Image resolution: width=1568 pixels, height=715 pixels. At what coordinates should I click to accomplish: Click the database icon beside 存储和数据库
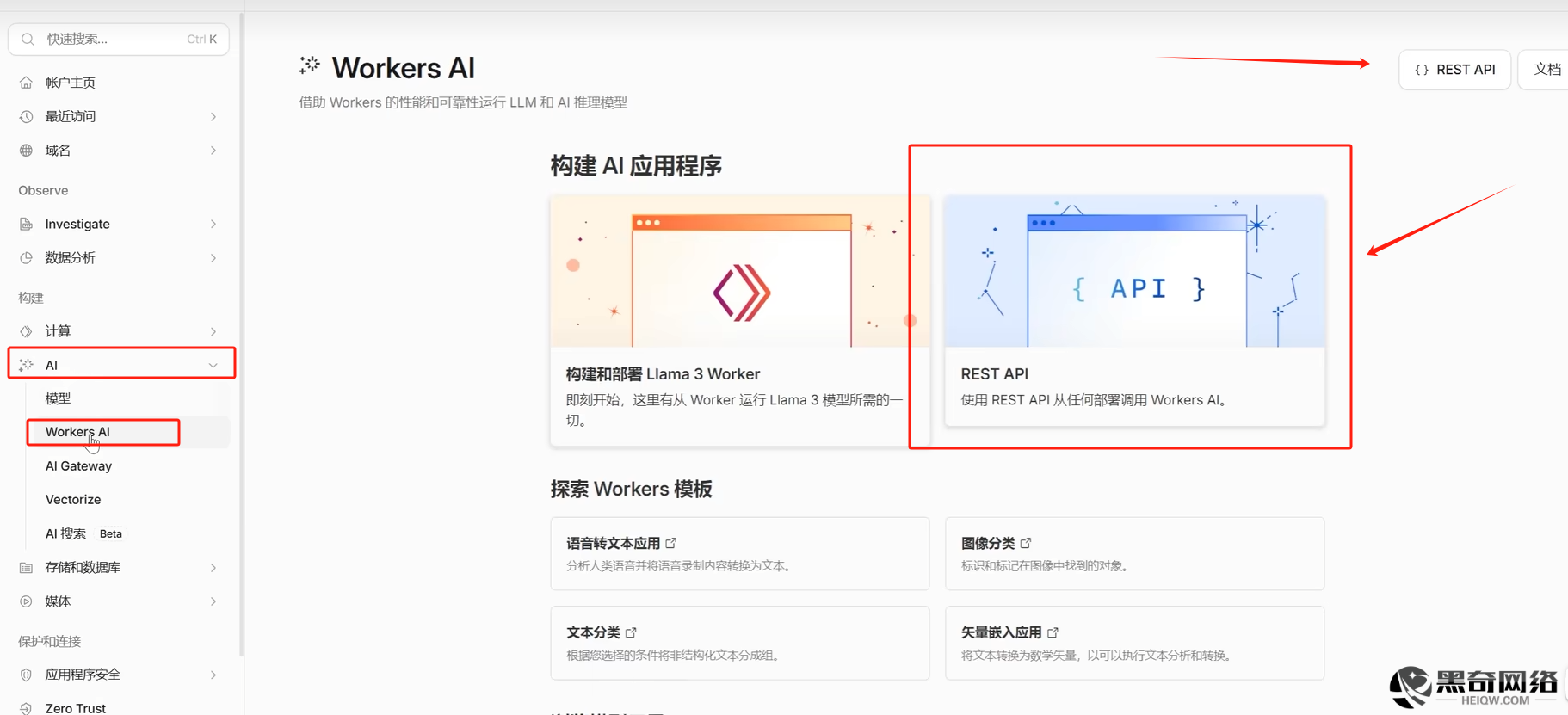click(x=26, y=567)
